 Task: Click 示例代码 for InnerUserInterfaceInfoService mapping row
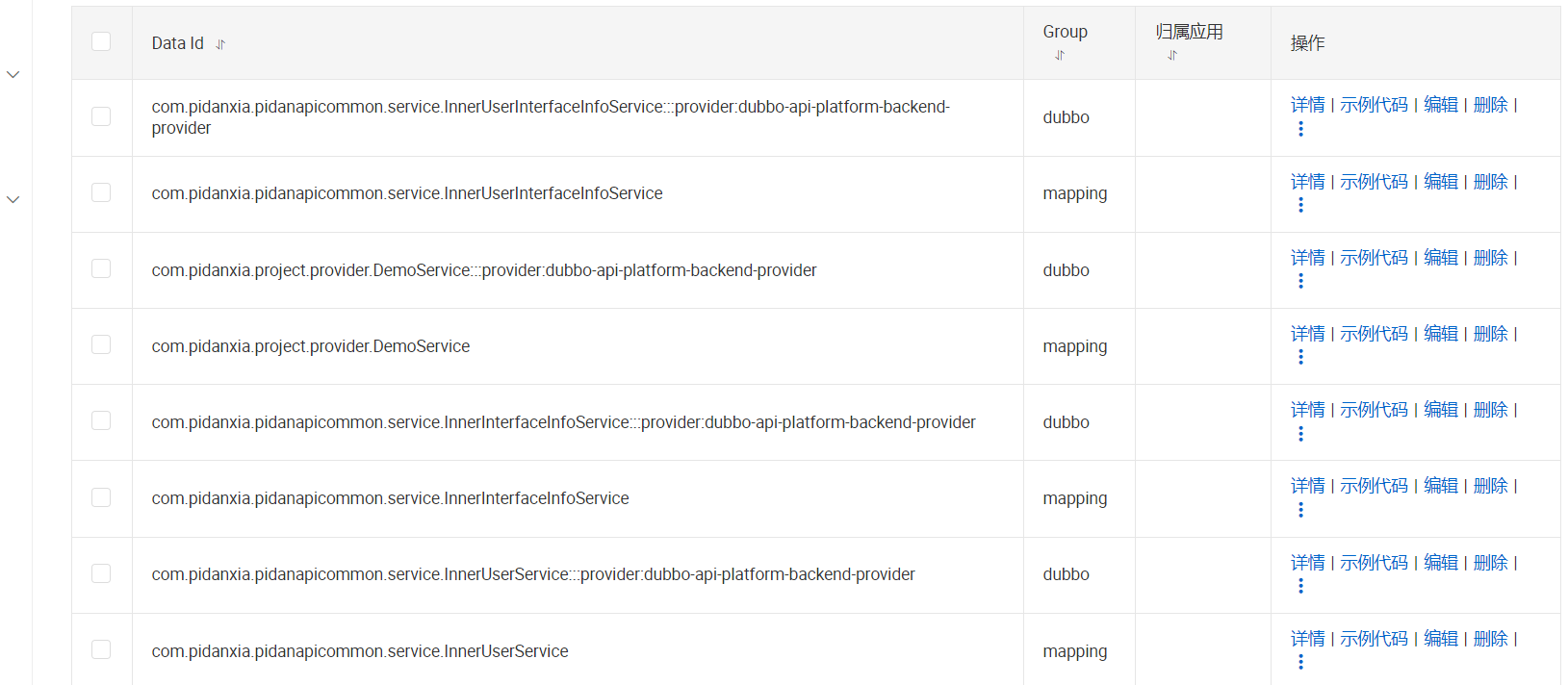click(1374, 182)
